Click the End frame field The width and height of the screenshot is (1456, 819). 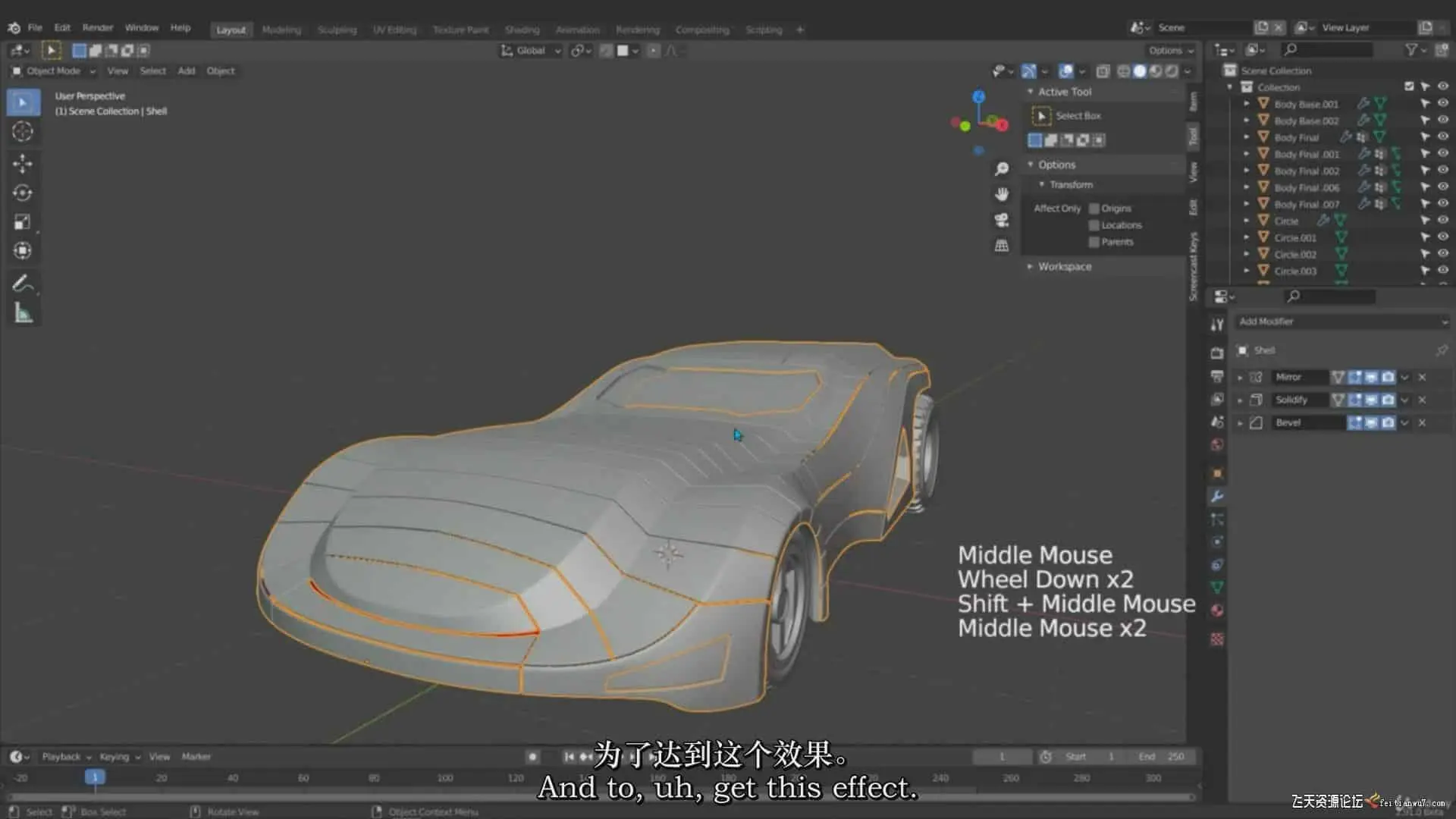1160,757
